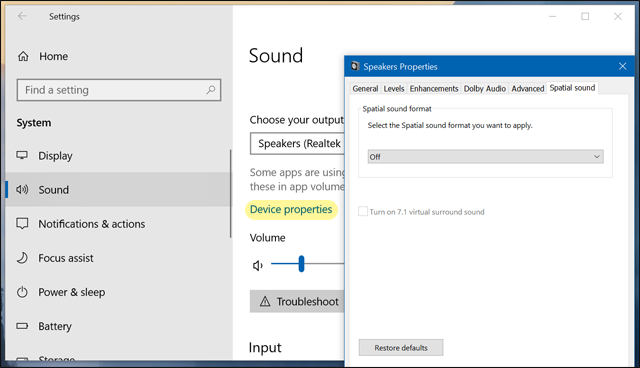
Task: Open the Device properties link
Action: click(291, 209)
